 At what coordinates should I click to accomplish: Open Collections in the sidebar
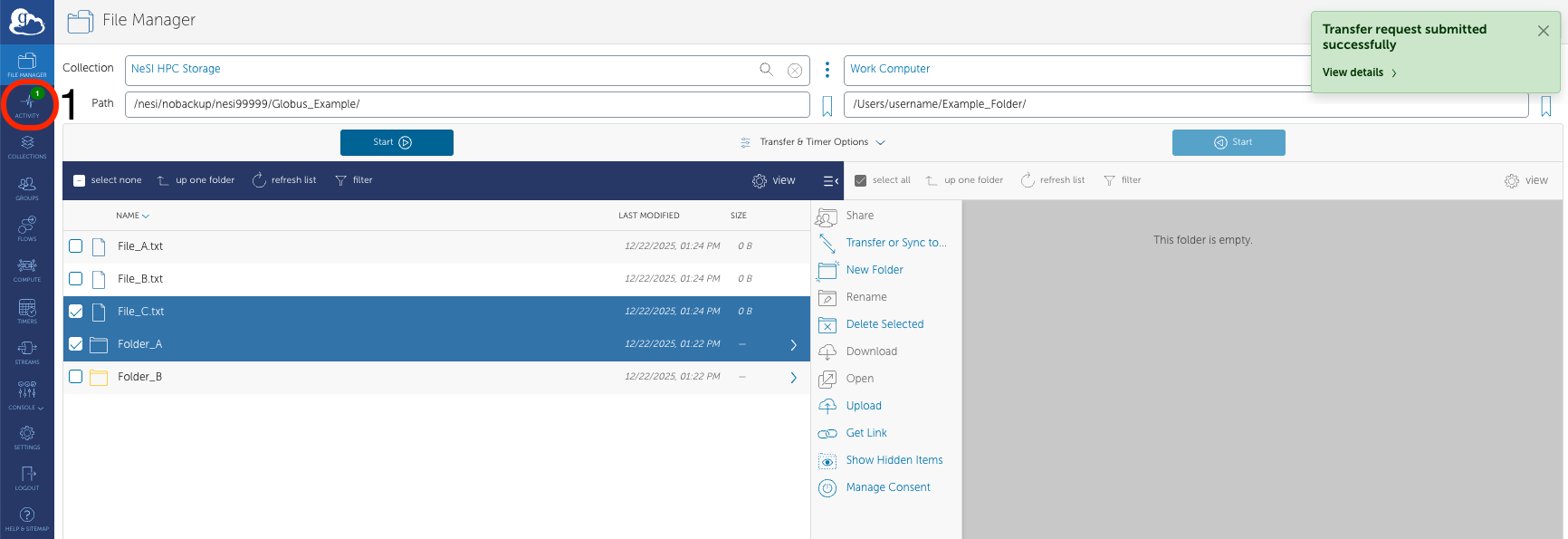(27, 147)
